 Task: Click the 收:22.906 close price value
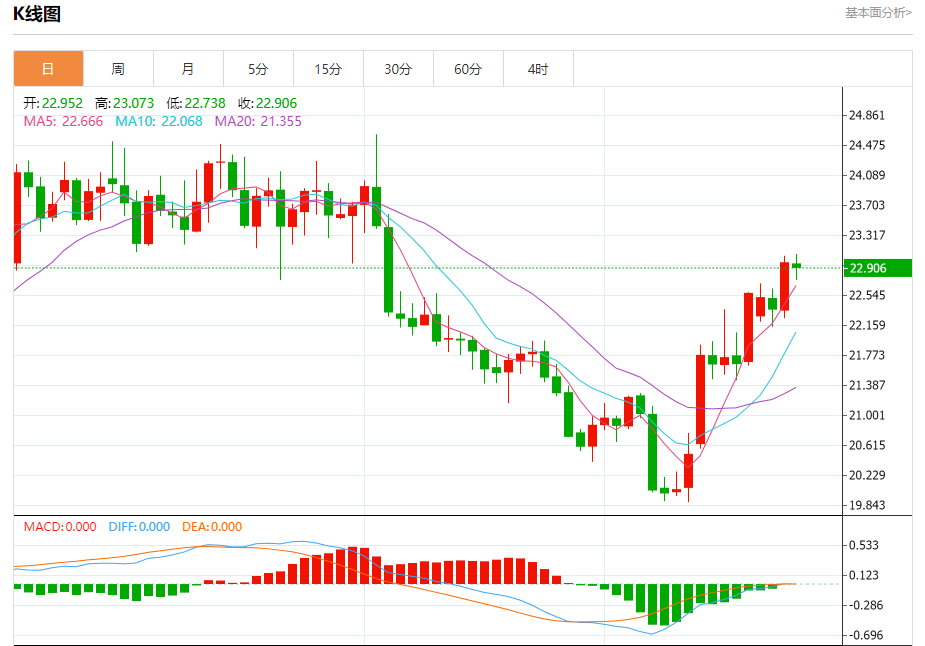268,103
